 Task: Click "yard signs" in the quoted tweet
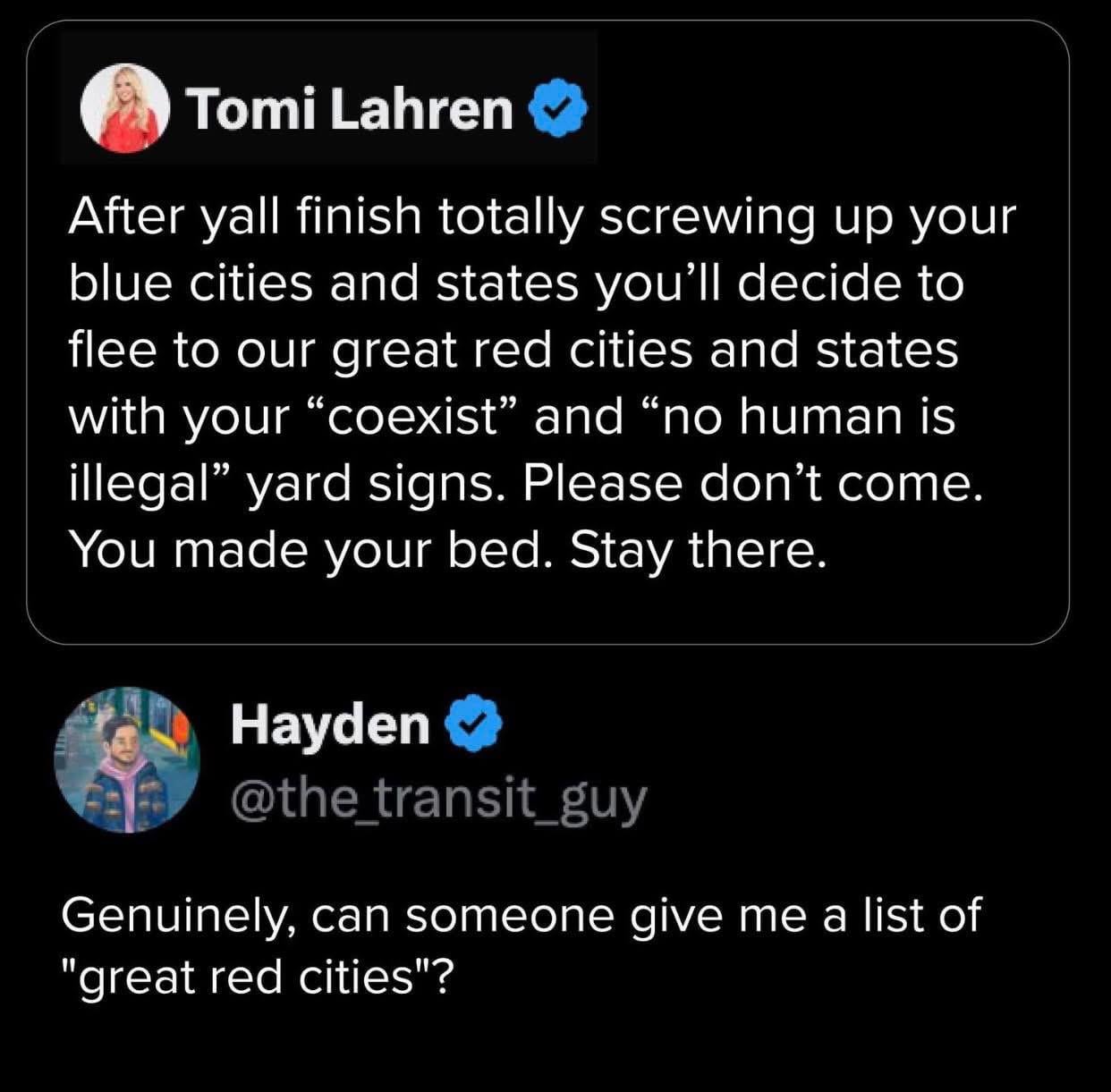pos(369,483)
